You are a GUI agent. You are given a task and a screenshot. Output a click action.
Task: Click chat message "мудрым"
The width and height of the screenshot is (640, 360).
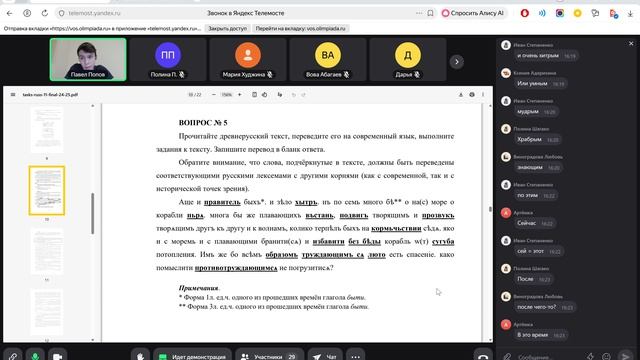click(536, 112)
